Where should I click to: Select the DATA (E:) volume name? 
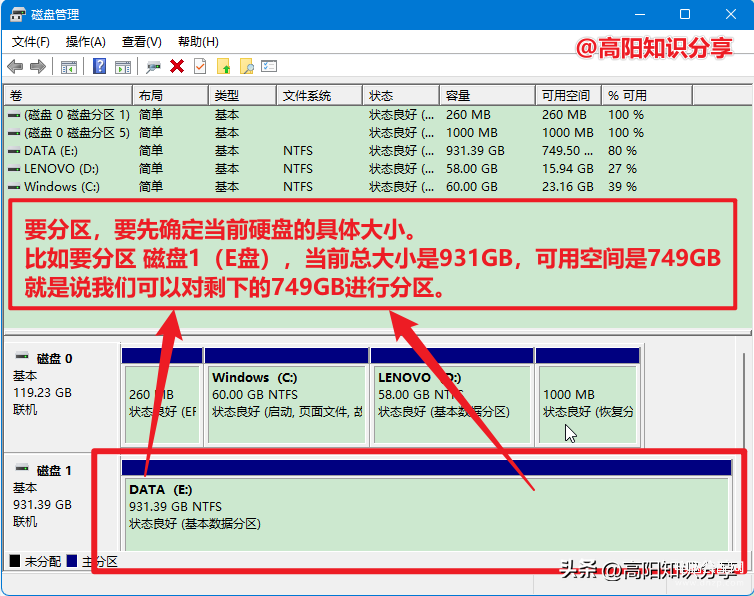[51, 151]
